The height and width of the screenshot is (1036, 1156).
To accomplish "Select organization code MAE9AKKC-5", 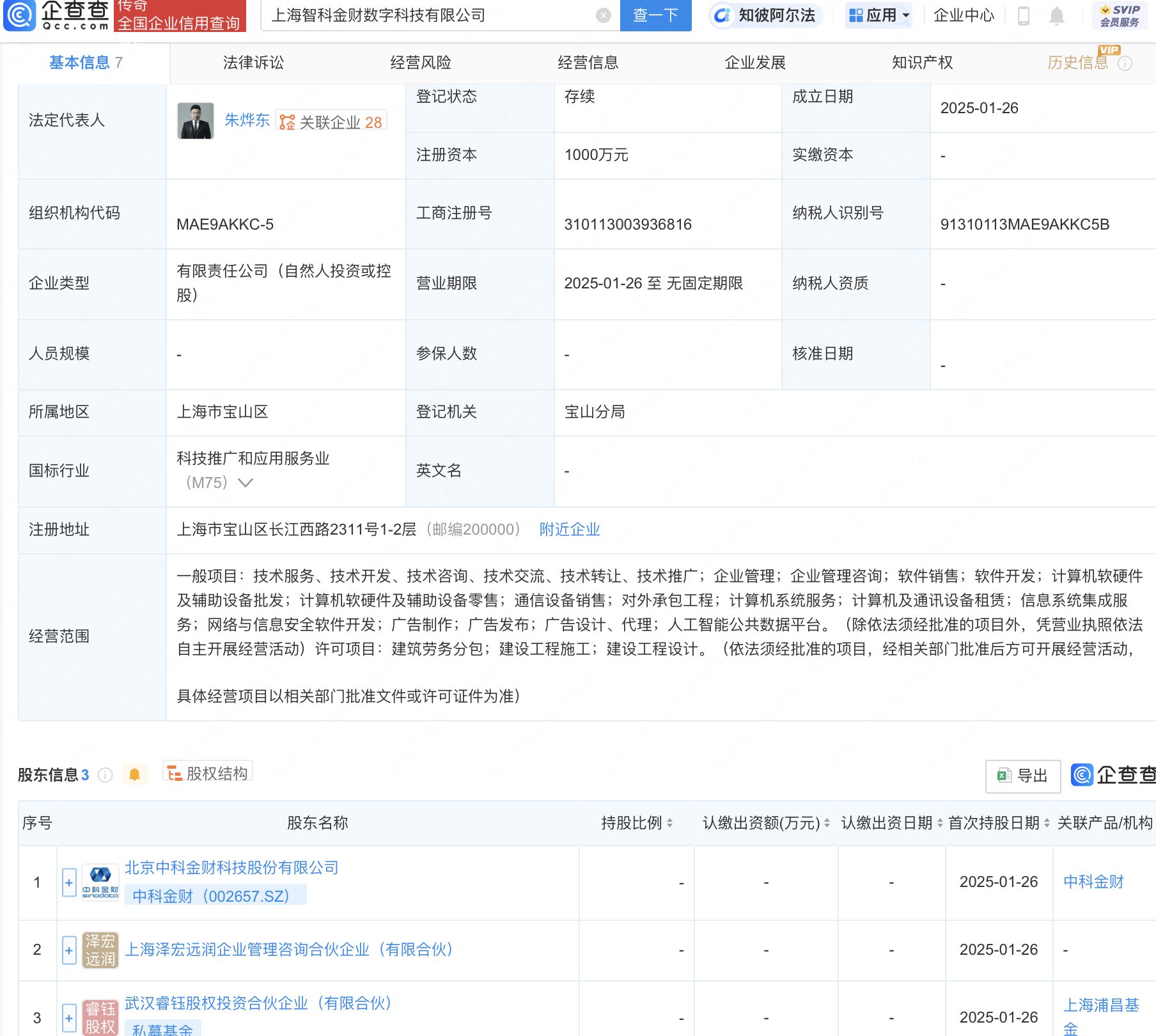I will pos(225,224).
